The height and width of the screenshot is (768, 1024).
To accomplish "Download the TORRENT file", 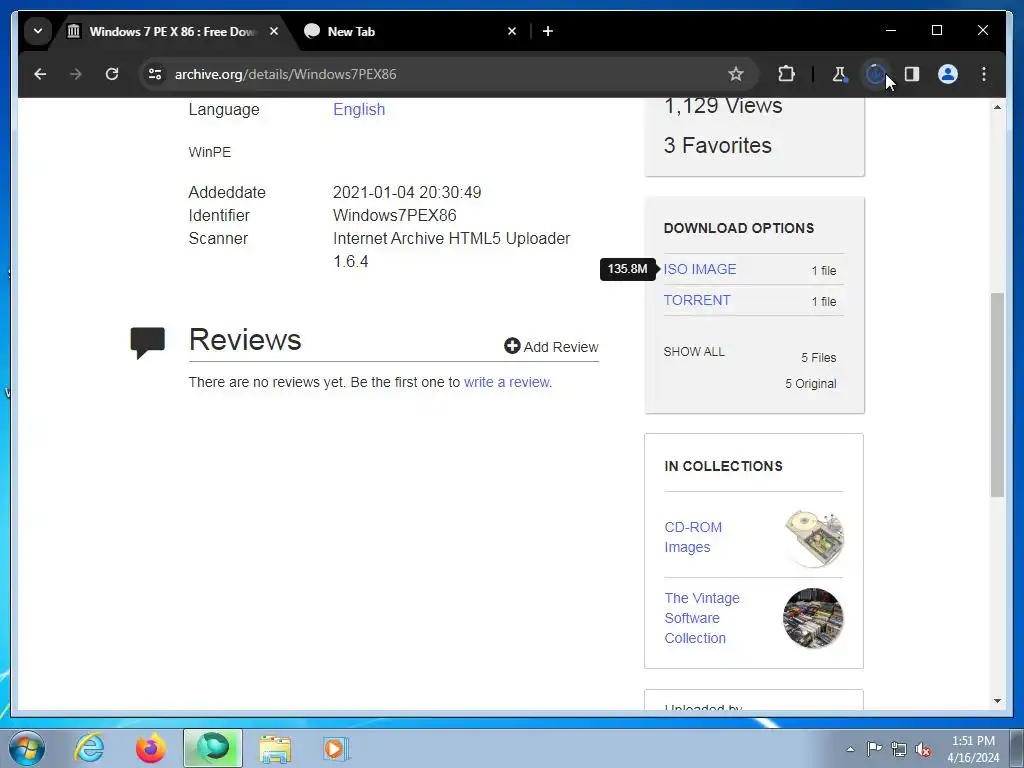I will click(697, 300).
